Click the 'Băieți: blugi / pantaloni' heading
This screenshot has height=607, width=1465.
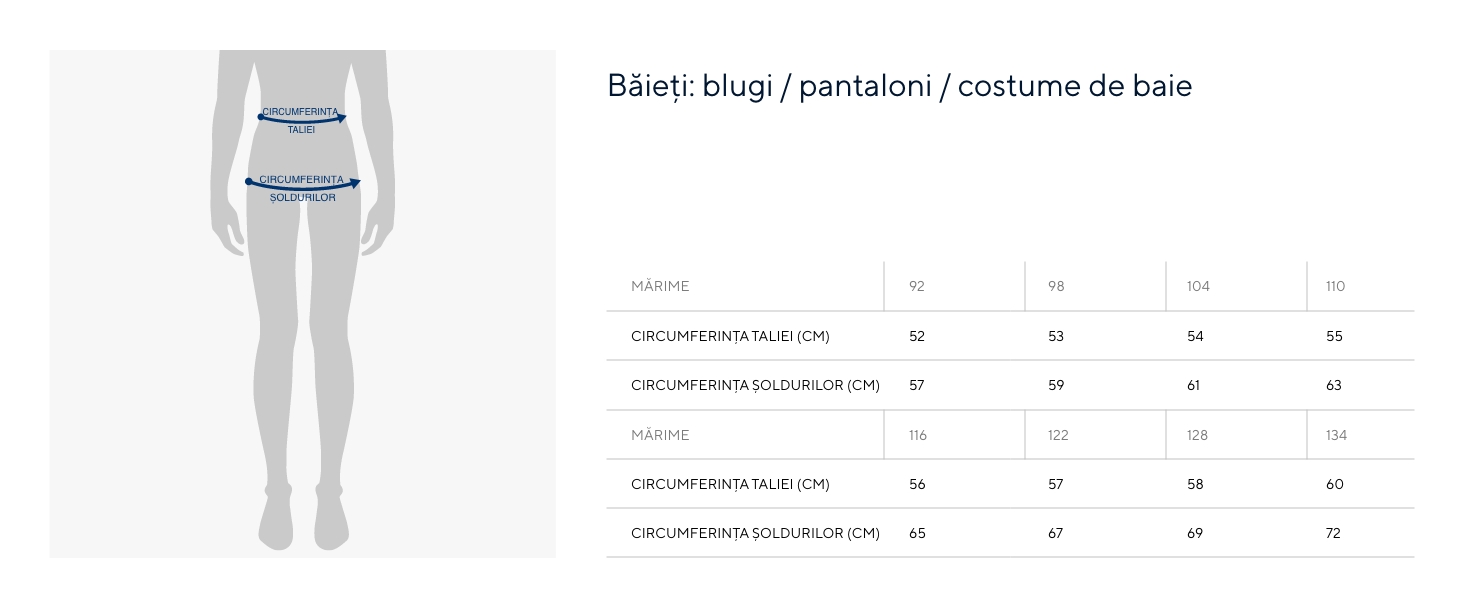pos(899,86)
